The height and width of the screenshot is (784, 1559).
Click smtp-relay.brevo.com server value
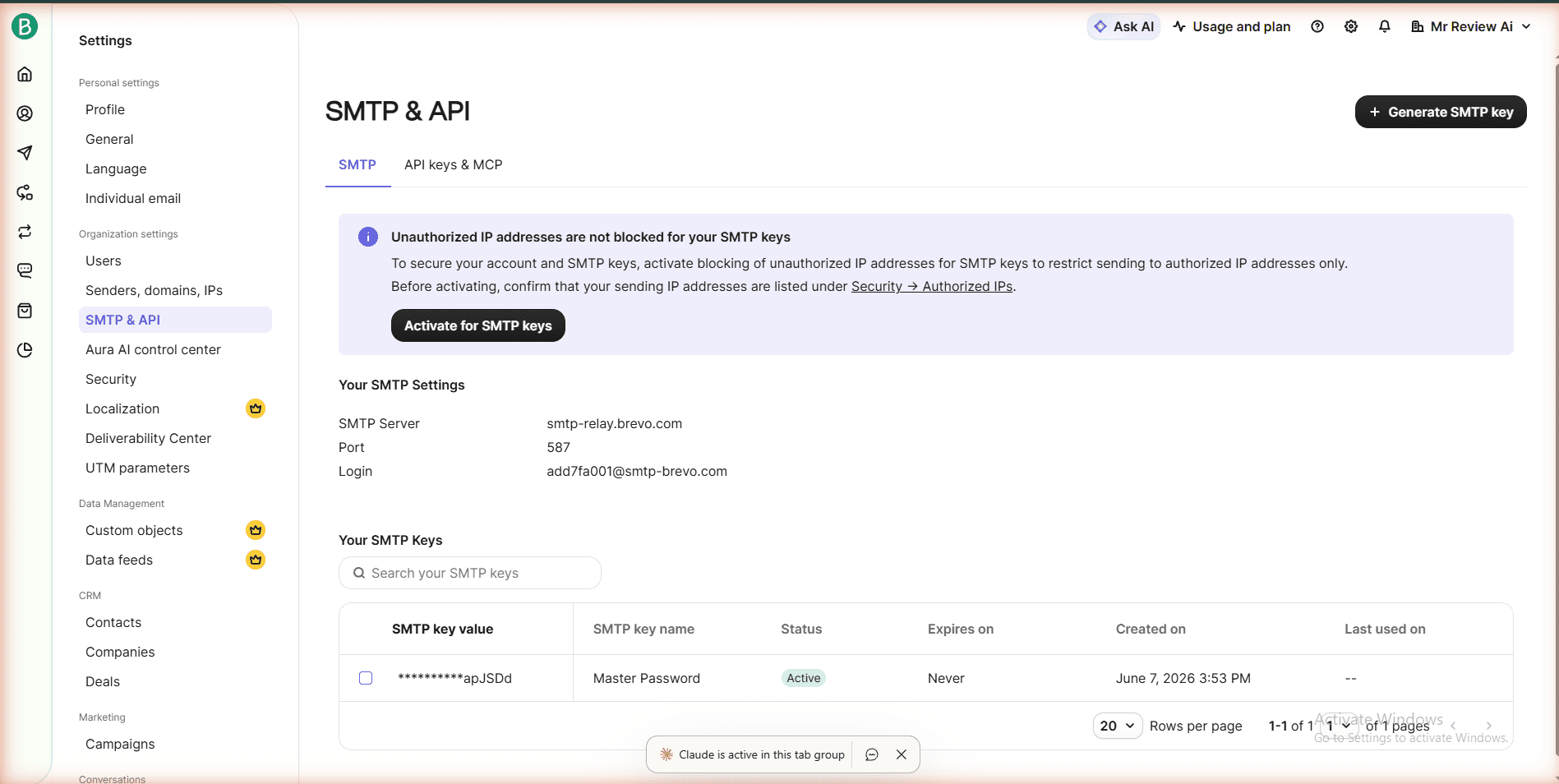coord(614,423)
